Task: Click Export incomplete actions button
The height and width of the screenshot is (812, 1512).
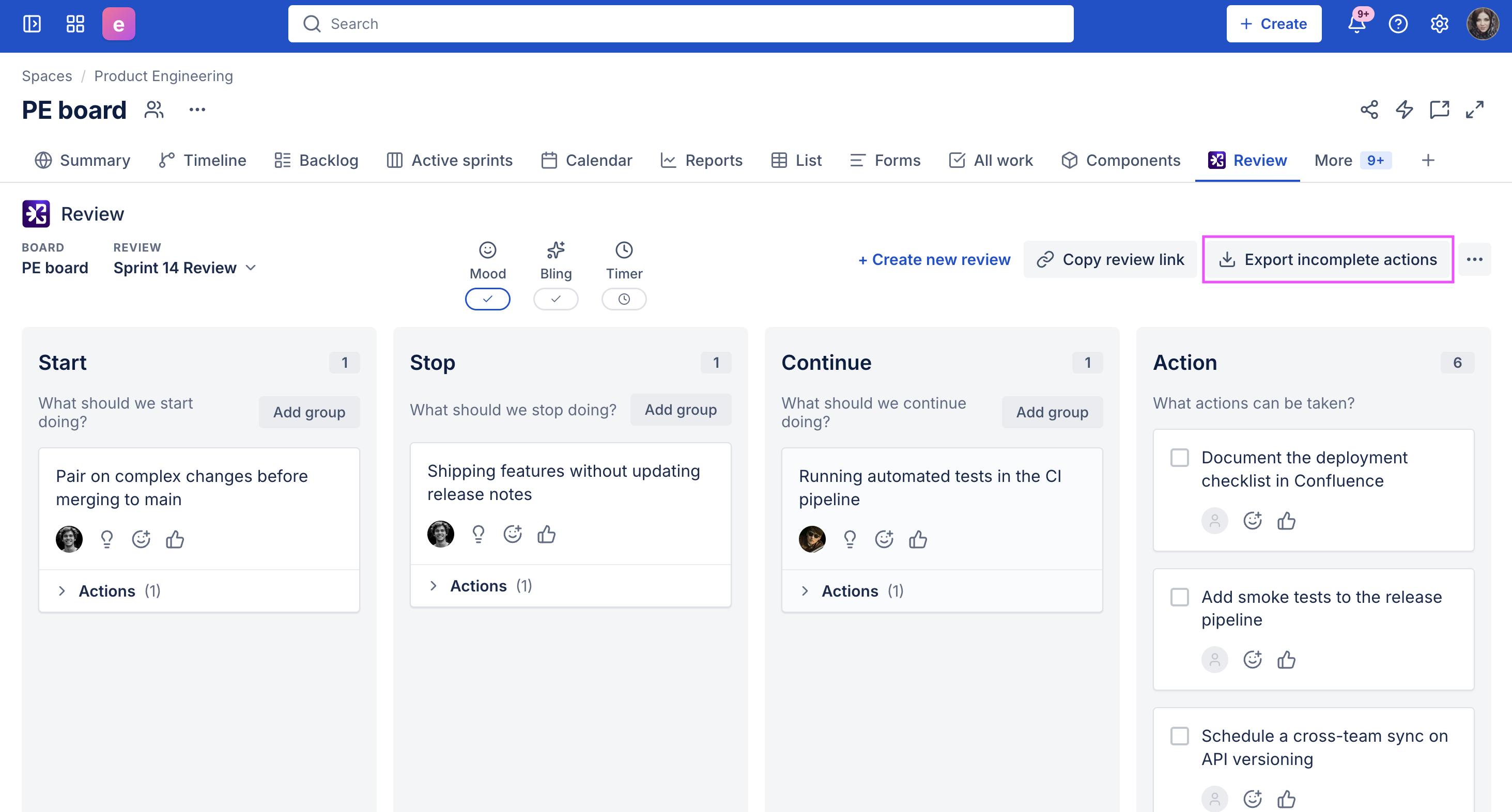Action: (x=1328, y=259)
